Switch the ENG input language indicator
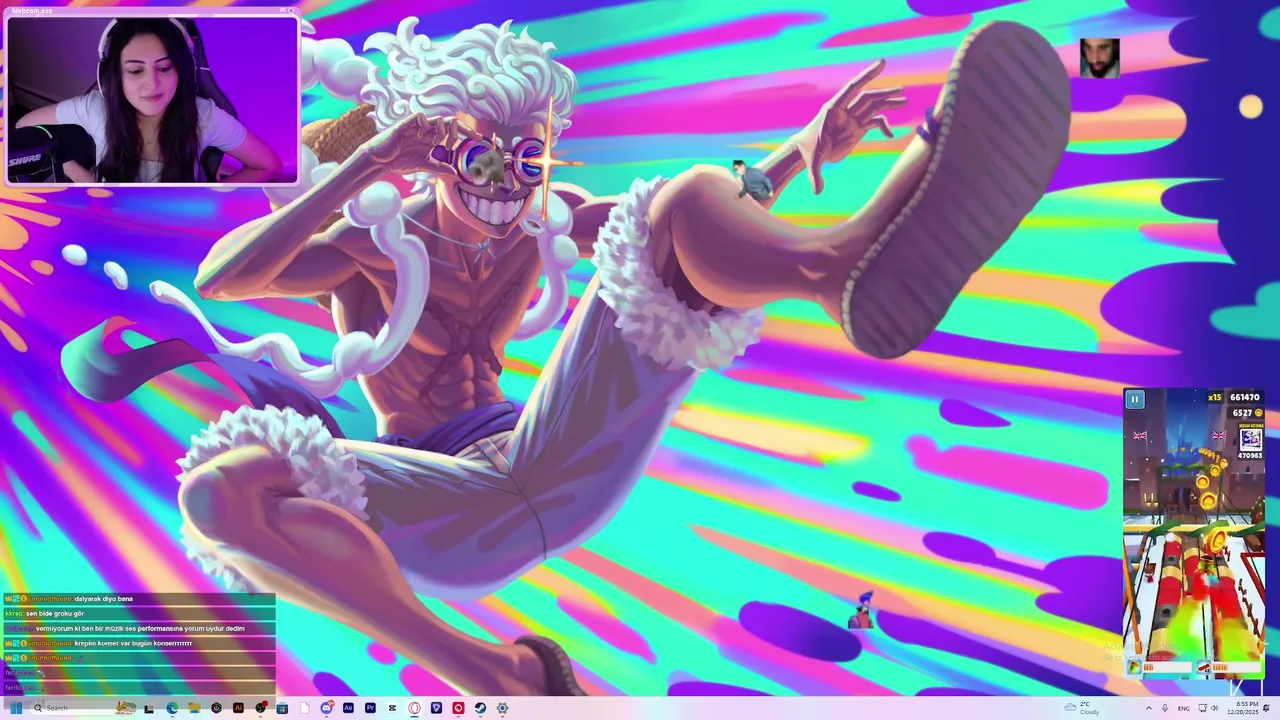Image resolution: width=1280 pixels, height=720 pixels. (x=1184, y=708)
